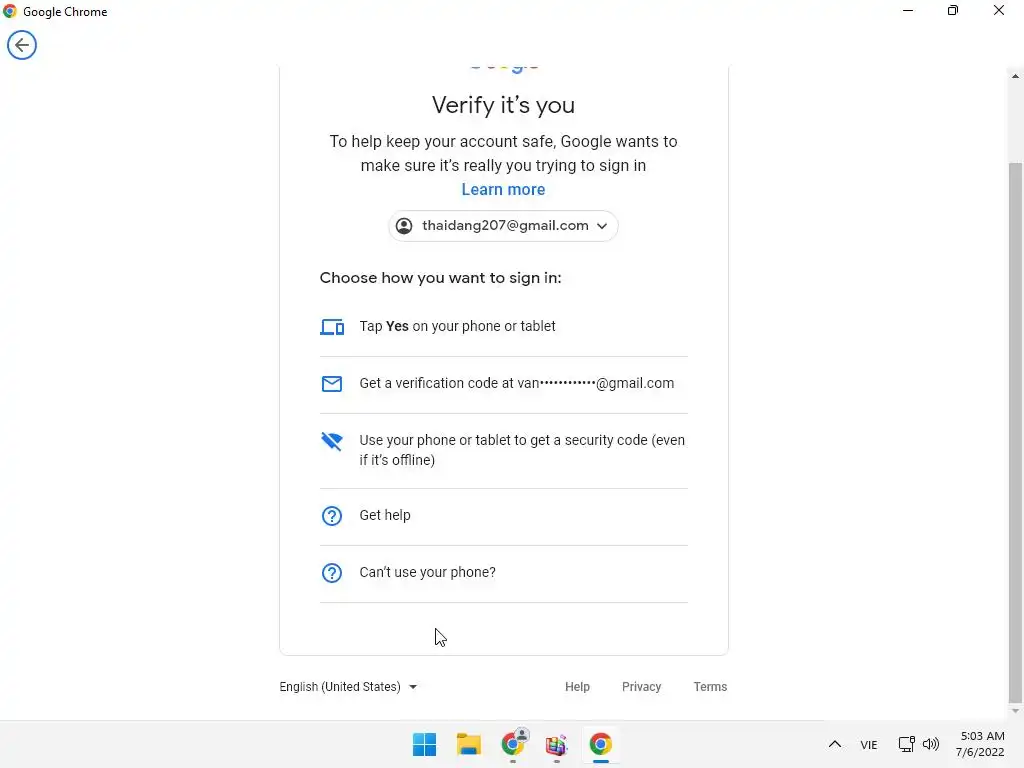Expand the thaidang207@gmail.com account switcher

(503, 226)
